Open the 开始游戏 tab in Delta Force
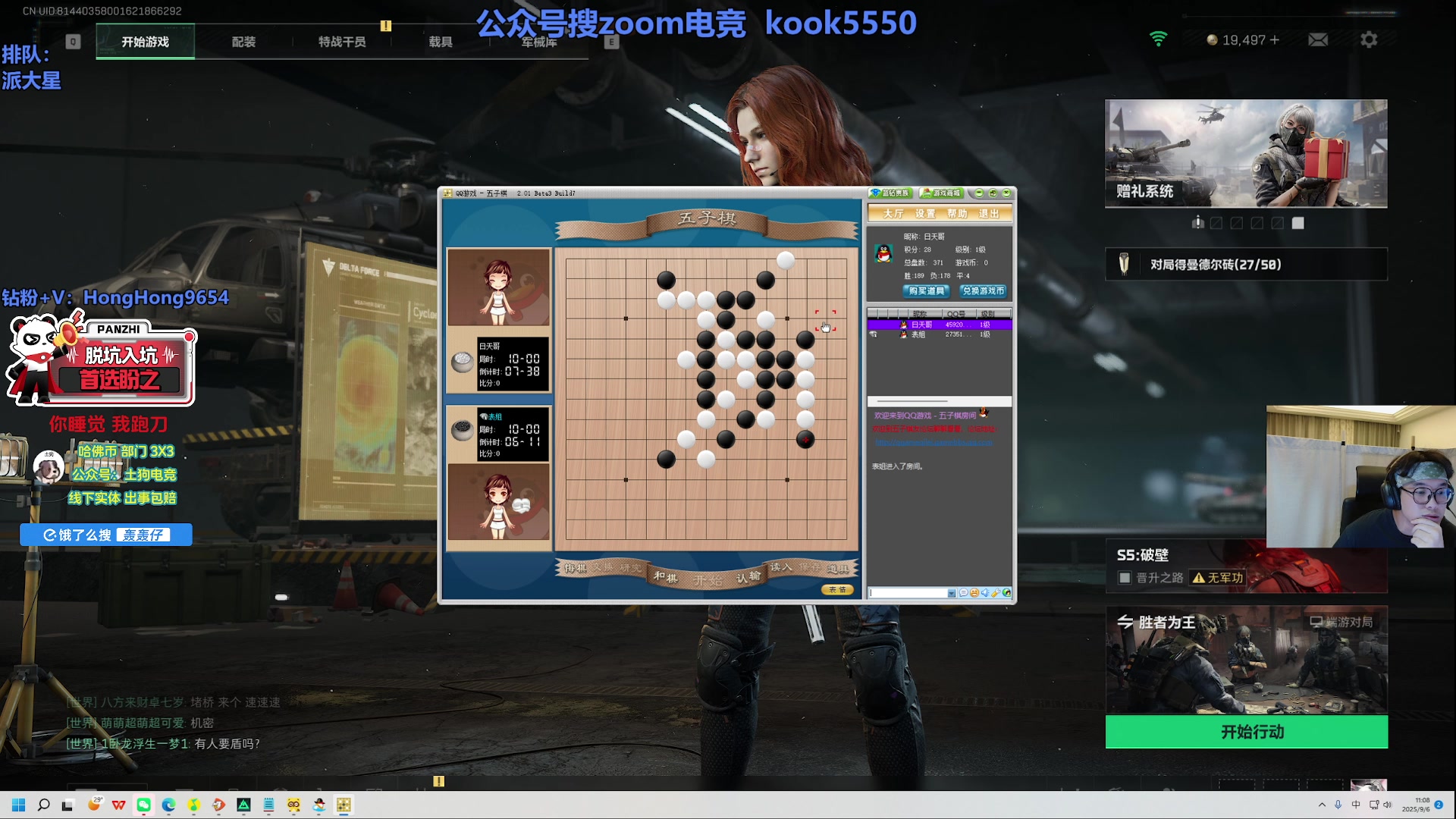 tap(145, 42)
